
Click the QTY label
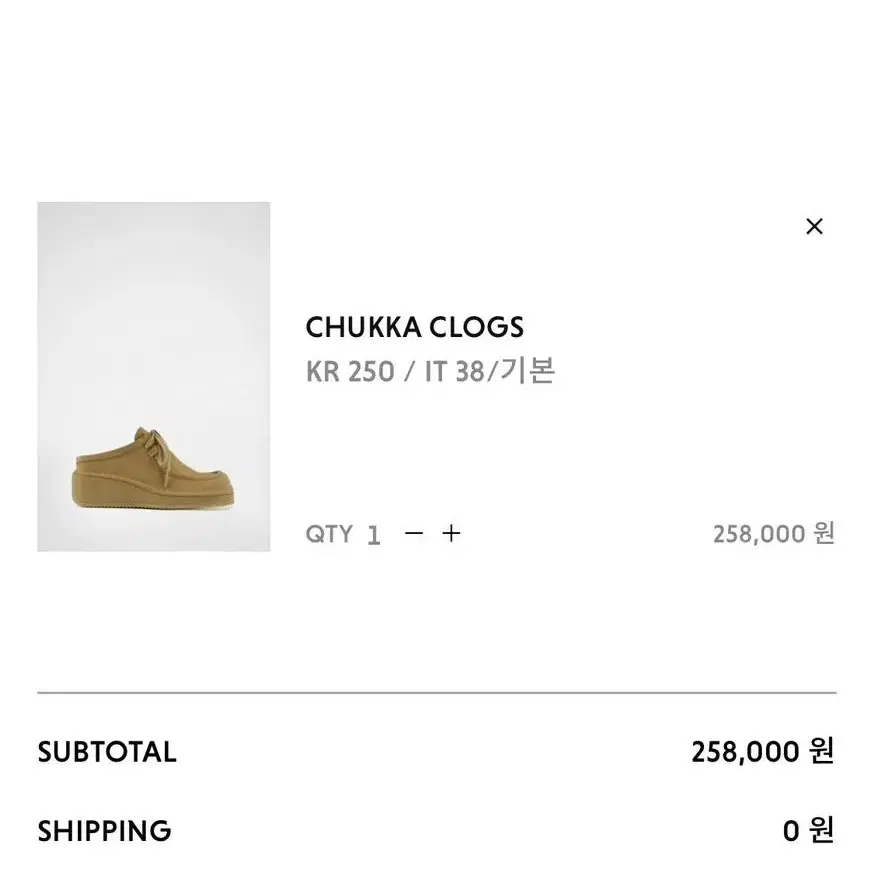(x=329, y=534)
